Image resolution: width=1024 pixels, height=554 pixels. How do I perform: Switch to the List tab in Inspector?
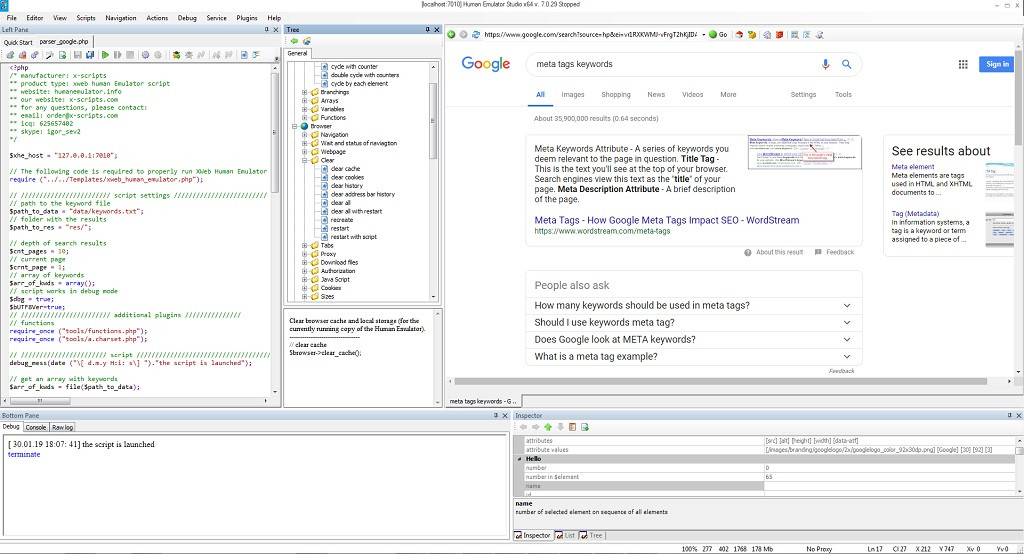(x=566, y=535)
